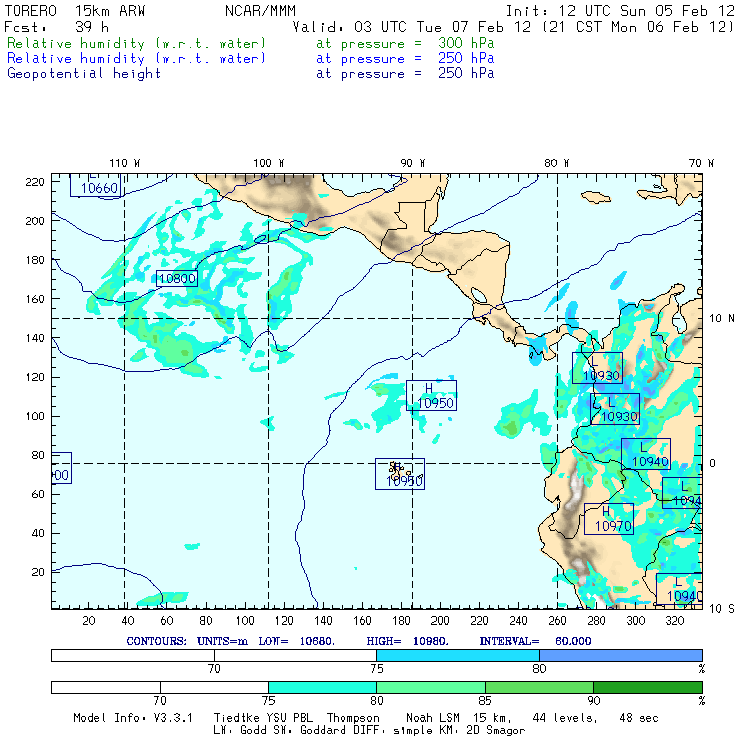The image size is (740, 740).
Task: Click the '90 W' longitude label
Action: (x=413, y=163)
